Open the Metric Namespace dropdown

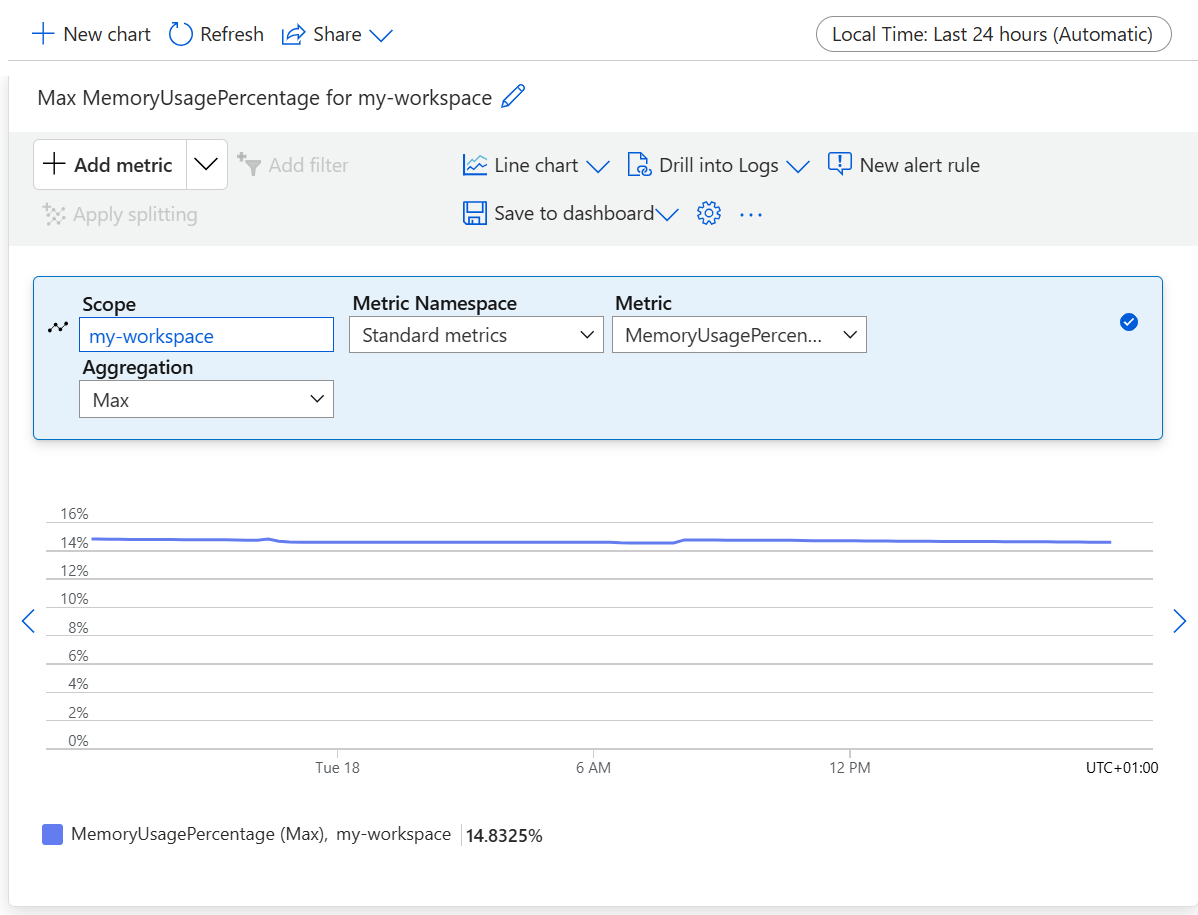coord(475,334)
